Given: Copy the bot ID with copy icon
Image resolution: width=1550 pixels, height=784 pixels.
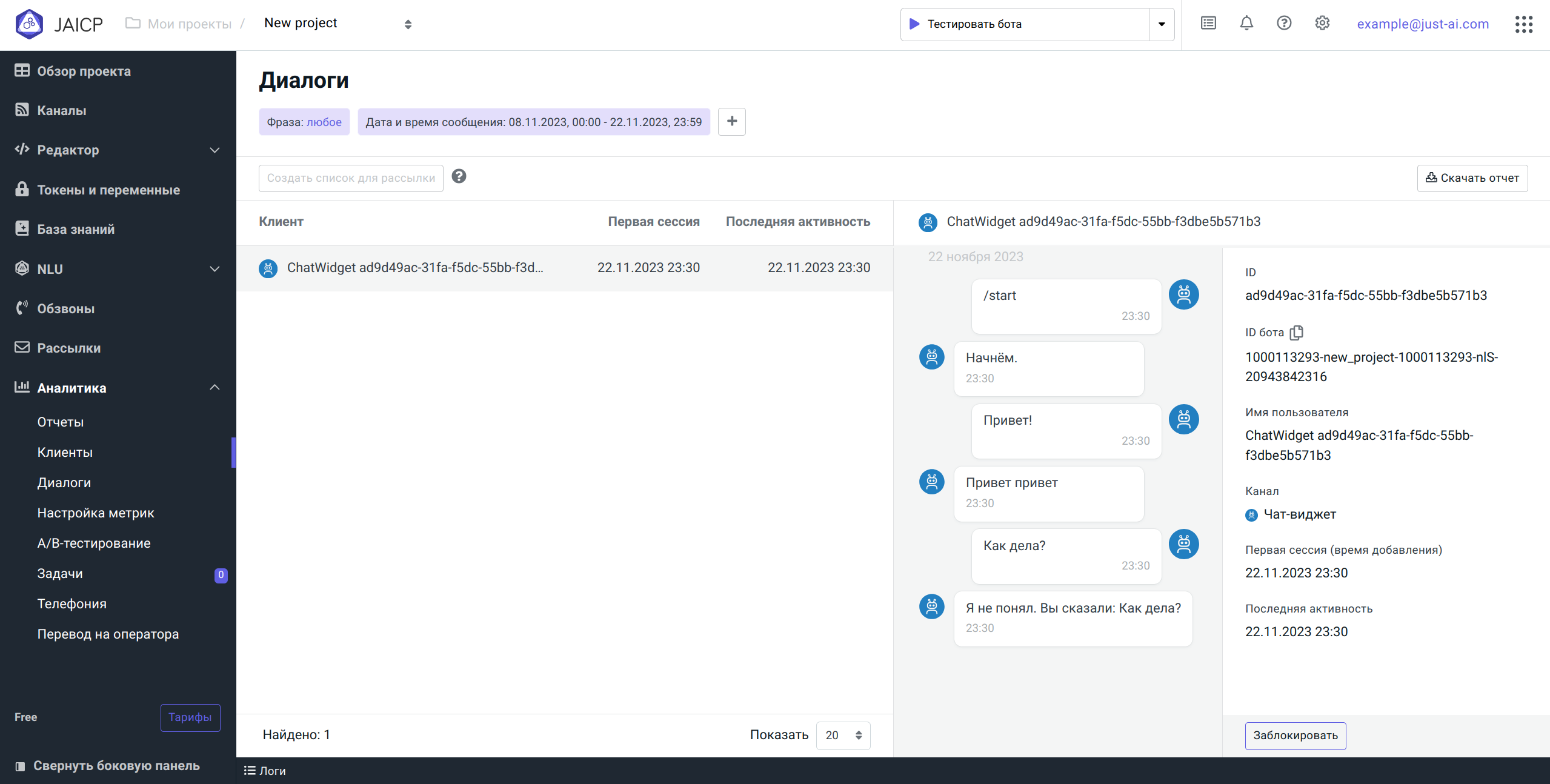Looking at the screenshot, I should [x=1297, y=333].
